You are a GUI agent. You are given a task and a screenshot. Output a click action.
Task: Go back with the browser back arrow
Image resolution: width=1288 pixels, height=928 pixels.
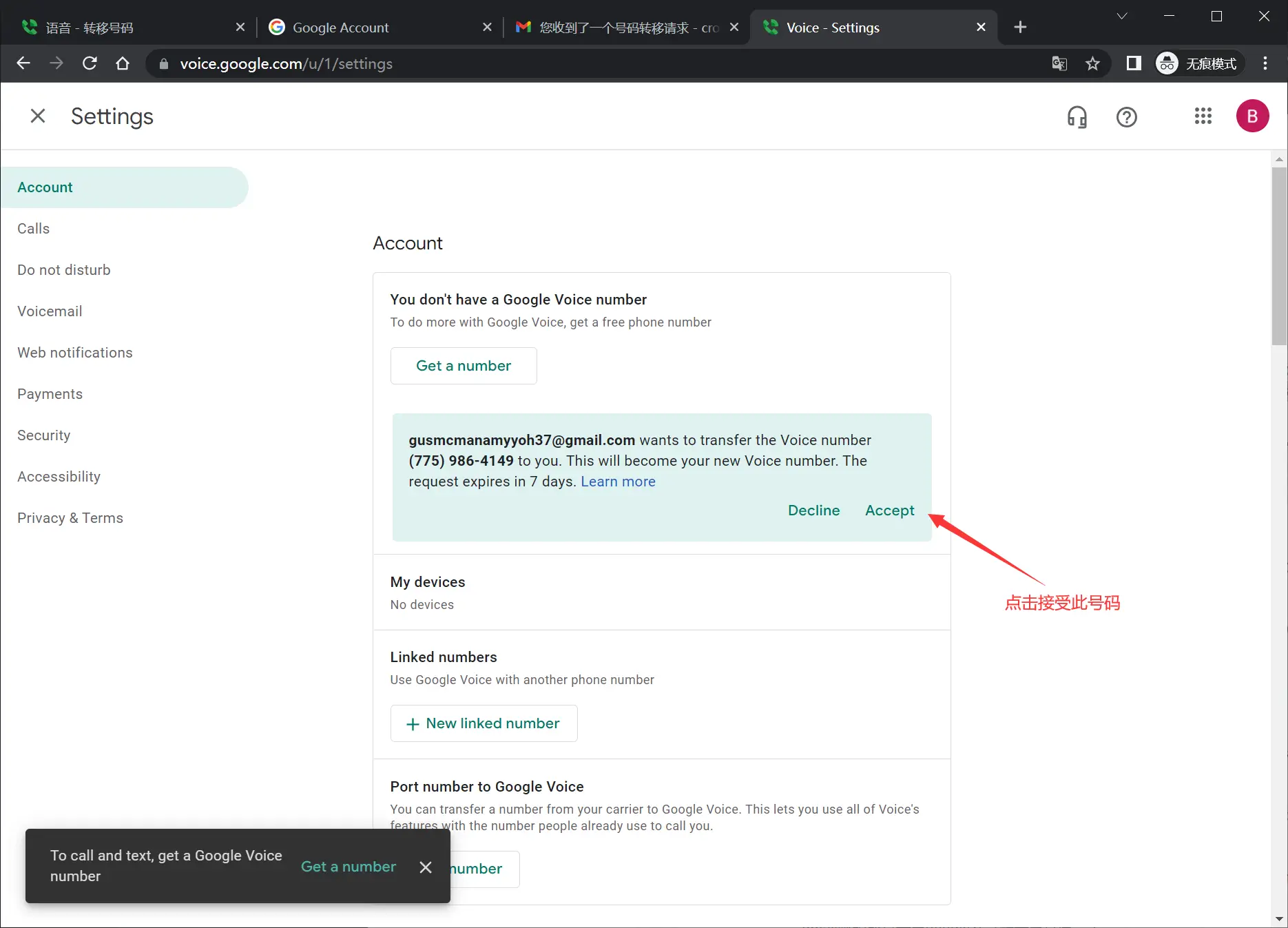point(23,63)
